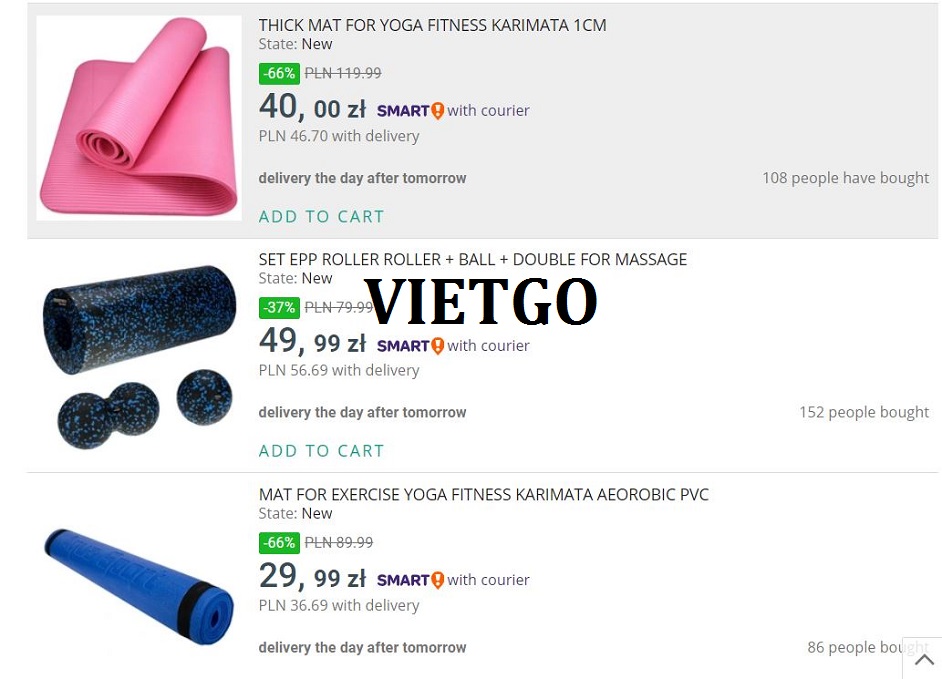Click the Smart badge on EPP roller listing
This screenshot has height=679, width=942.
click(x=410, y=346)
